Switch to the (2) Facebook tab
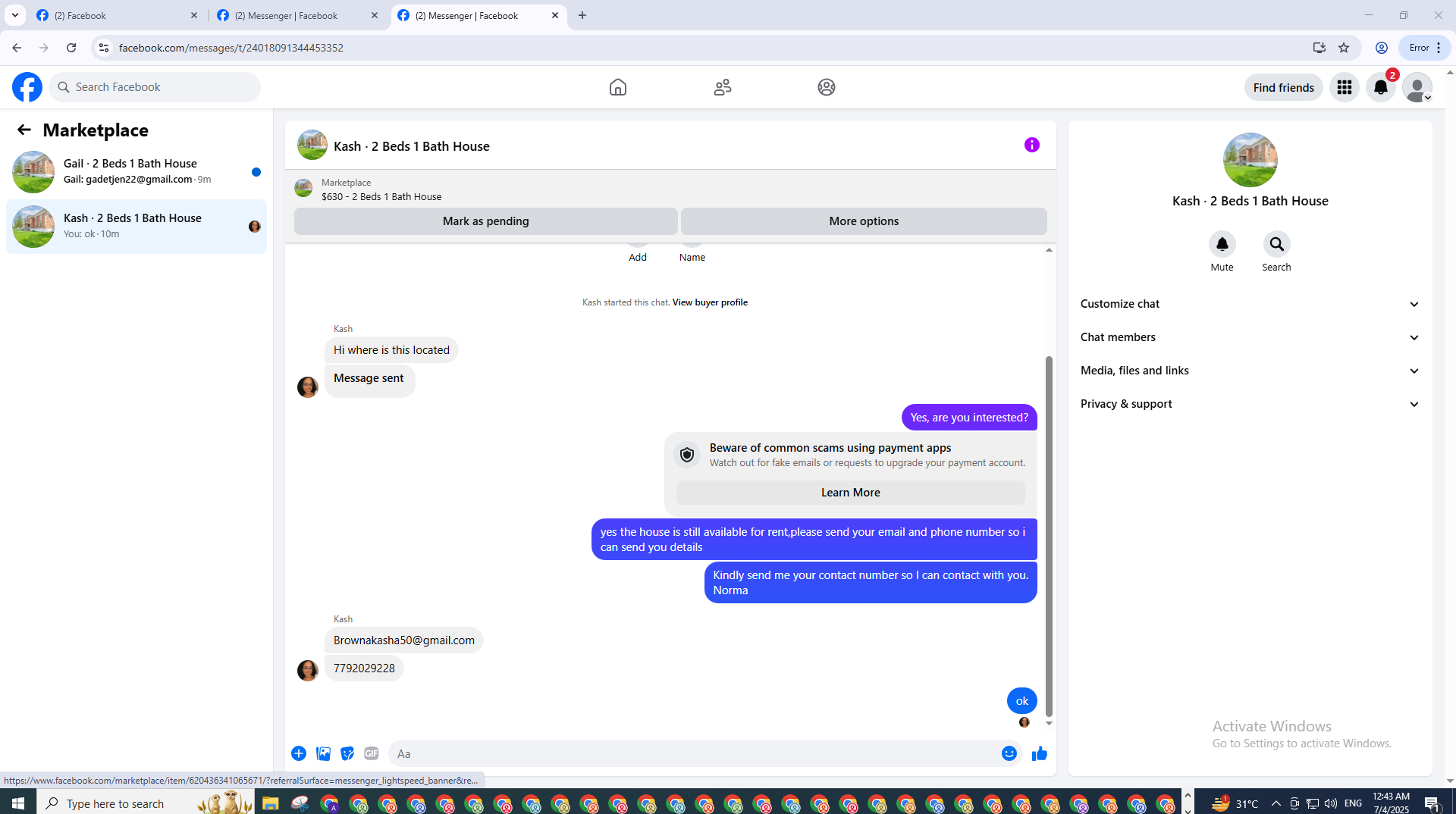This screenshot has width=1456, height=814. coord(118,15)
